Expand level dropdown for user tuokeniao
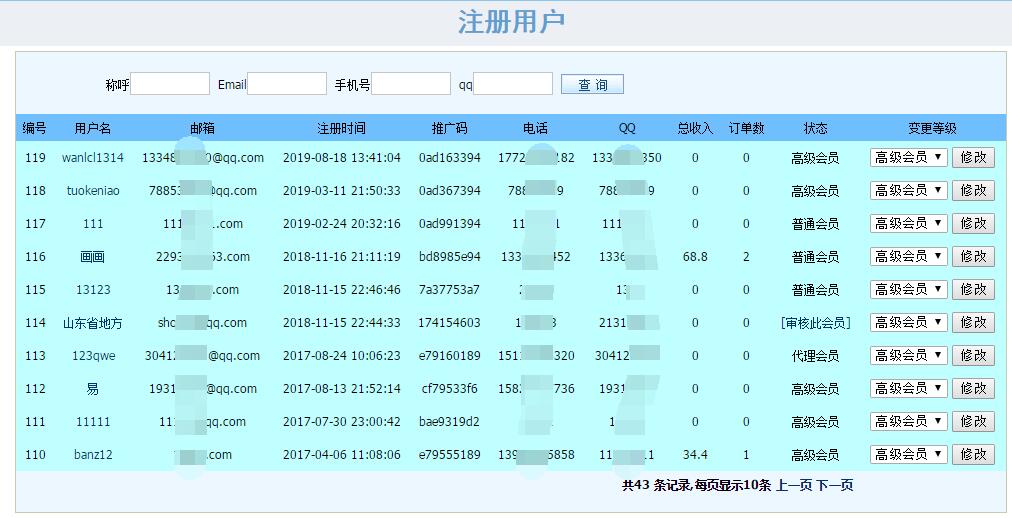 tap(908, 190)
